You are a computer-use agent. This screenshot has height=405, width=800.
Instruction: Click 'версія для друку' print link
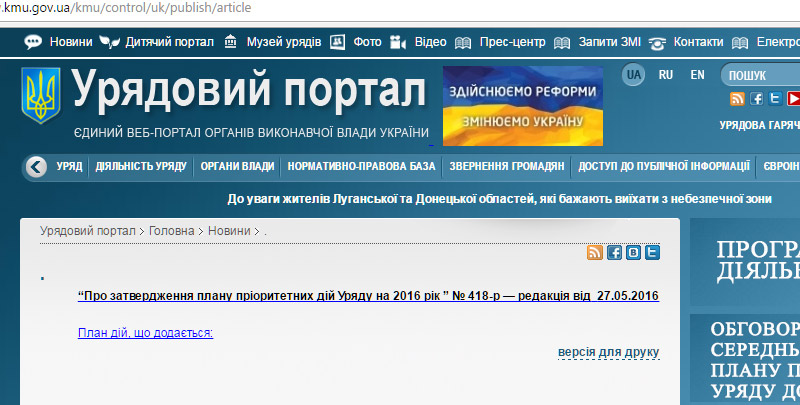coord(609,352)
